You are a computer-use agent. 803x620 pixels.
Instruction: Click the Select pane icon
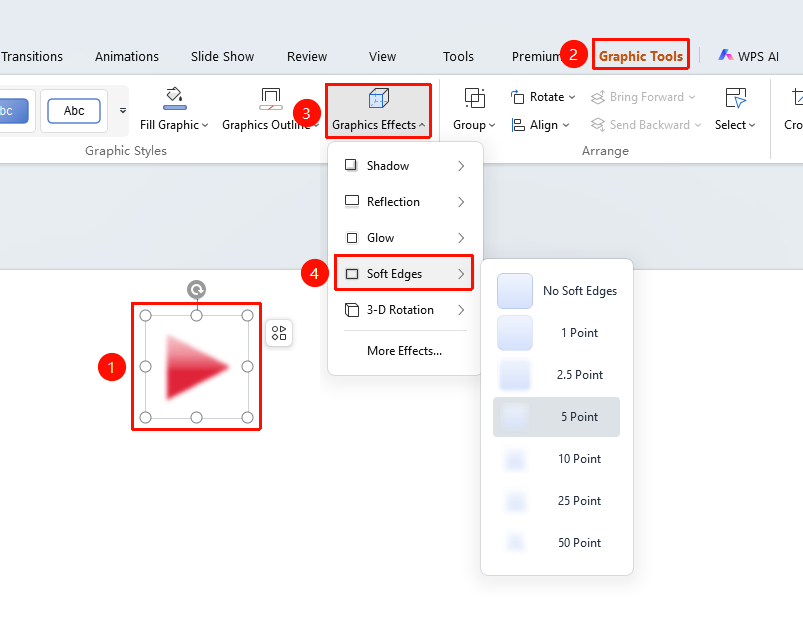(x=735, y=98)
